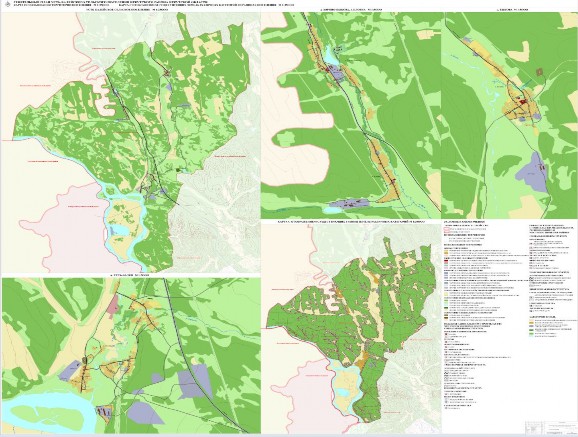
Task: Select the orange-brown zone in the bottom-right overview map
Action: pyautogui.click(x=364, y=358)
